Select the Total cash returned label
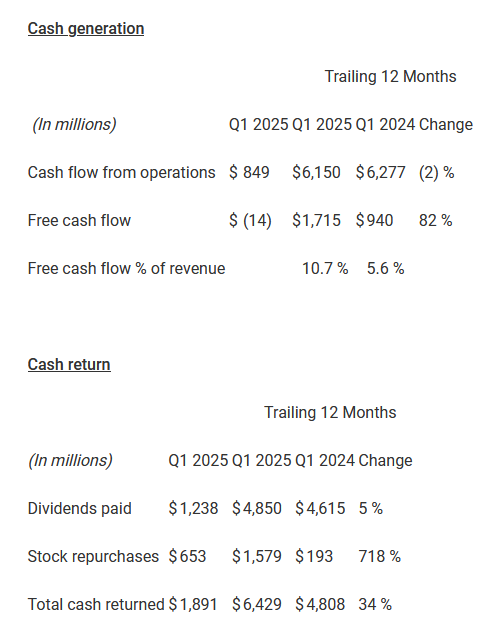 (x=96, y=604)
